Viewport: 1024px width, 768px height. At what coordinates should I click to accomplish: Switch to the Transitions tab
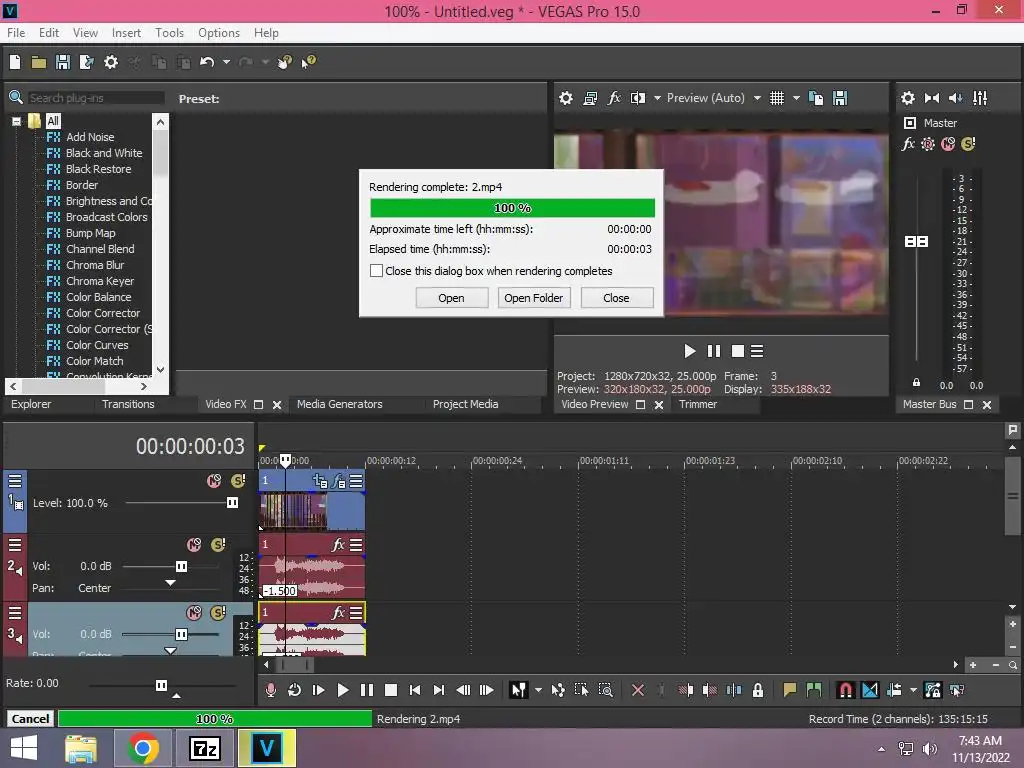point(128,404)
